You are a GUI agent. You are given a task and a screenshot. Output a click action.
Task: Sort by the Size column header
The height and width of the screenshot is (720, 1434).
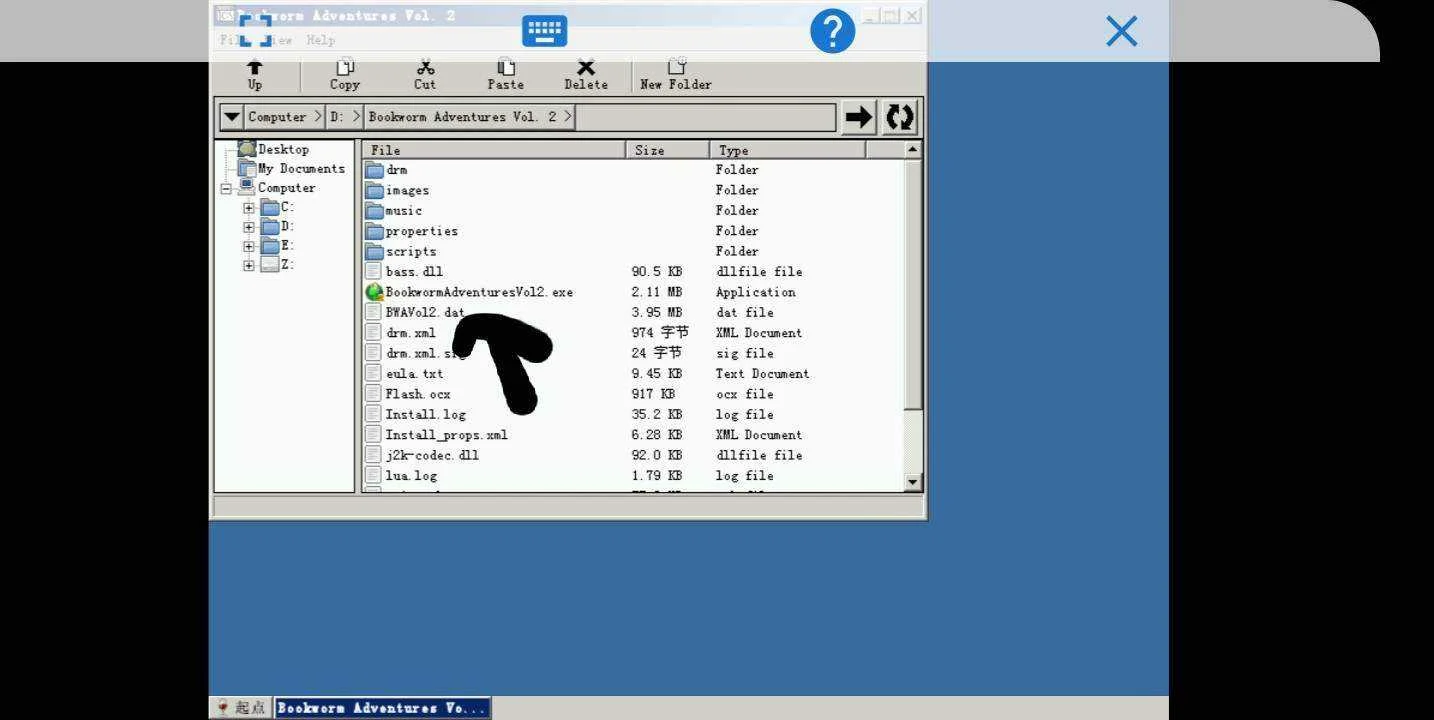668,150
